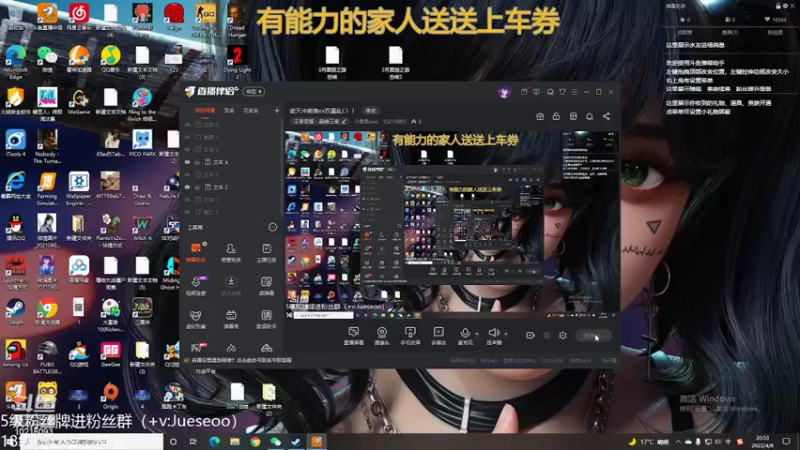Click the padlock icon above preview
Image resolution: width=800 pixels, height=450 pixels.
[556, 116]
